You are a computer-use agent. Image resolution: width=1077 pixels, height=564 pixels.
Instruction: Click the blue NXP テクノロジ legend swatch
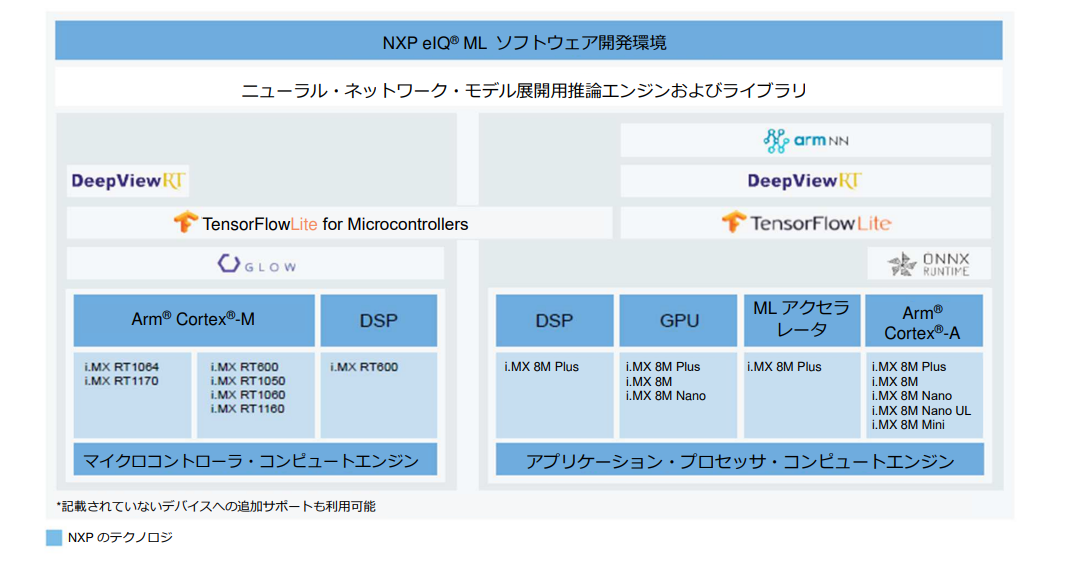point(54,538)
